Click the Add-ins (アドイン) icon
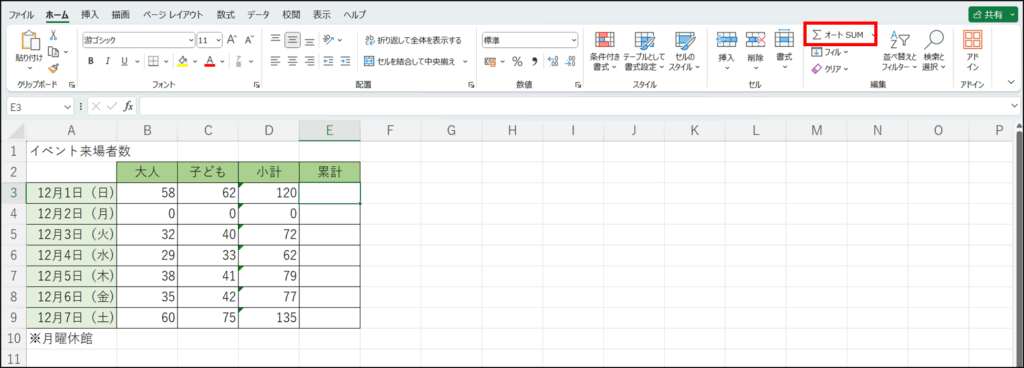Screen dimensions: 1024x368 coord(972,40)
